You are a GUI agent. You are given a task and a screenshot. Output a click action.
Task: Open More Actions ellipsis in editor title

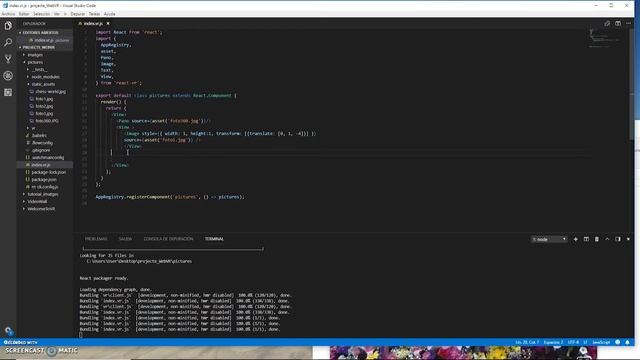[x=628, y=24]
